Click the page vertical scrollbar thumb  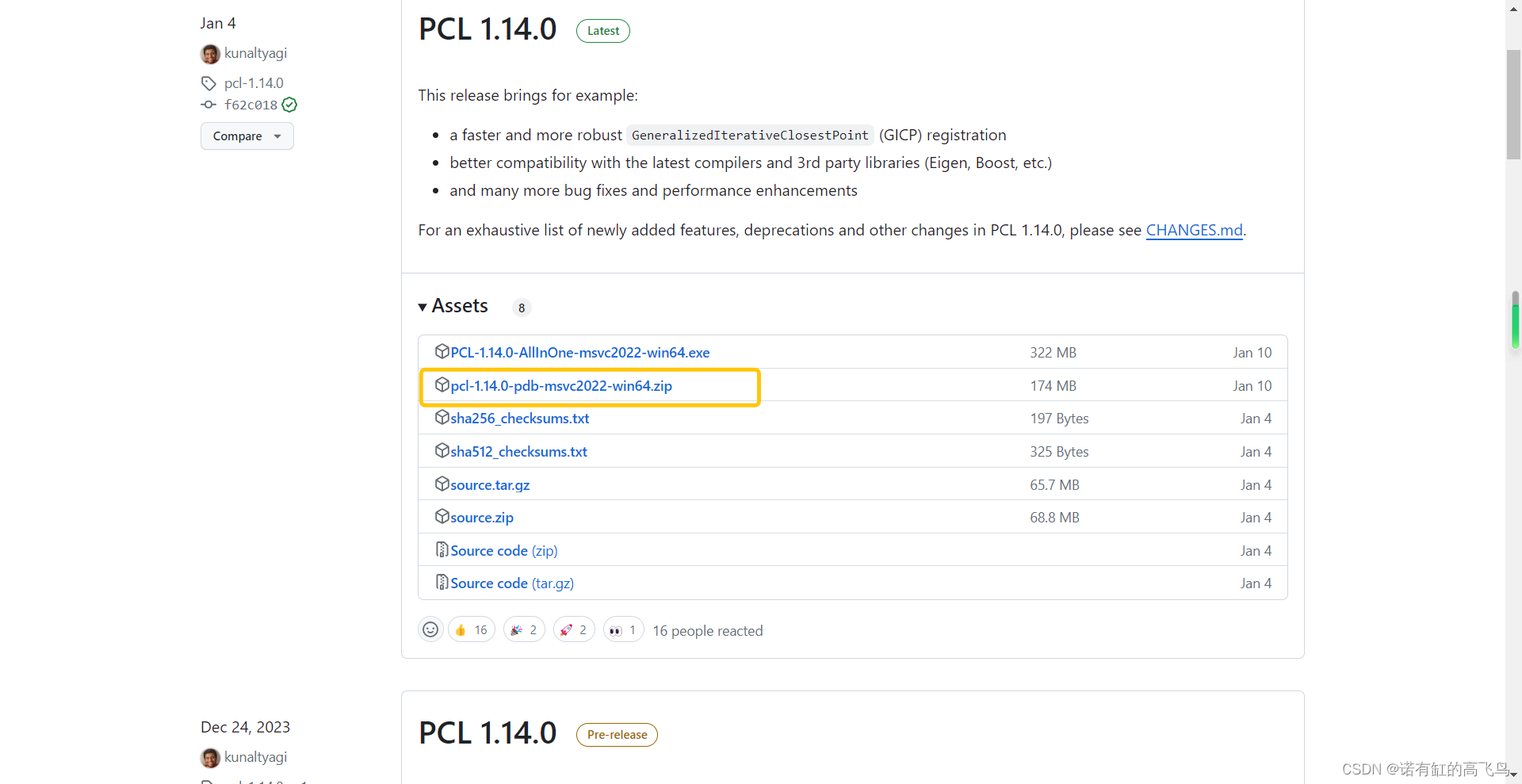pyautogui.click(x=1514, y=105)
